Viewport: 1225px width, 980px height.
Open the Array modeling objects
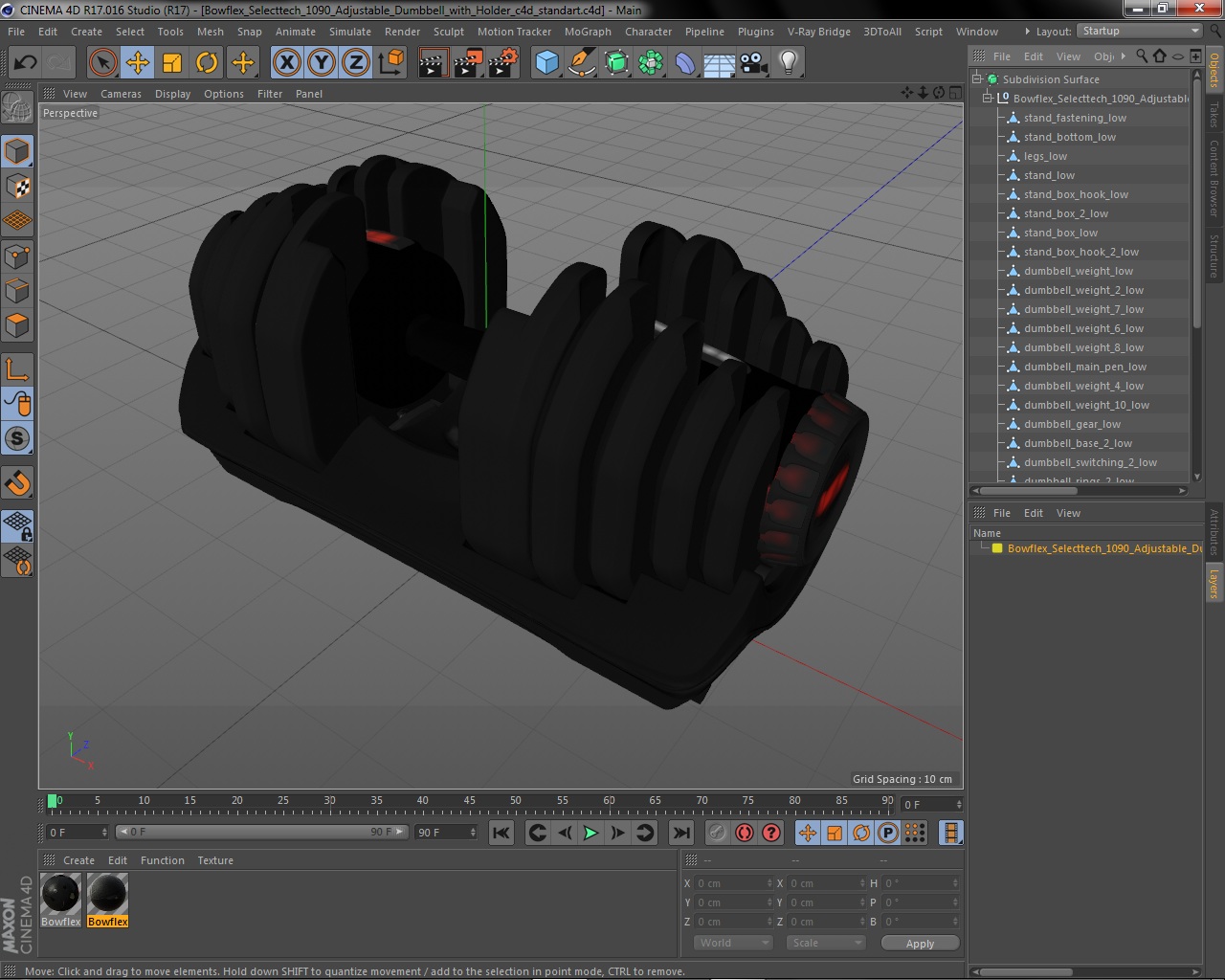pyautogui.click(x=651, y=63)
